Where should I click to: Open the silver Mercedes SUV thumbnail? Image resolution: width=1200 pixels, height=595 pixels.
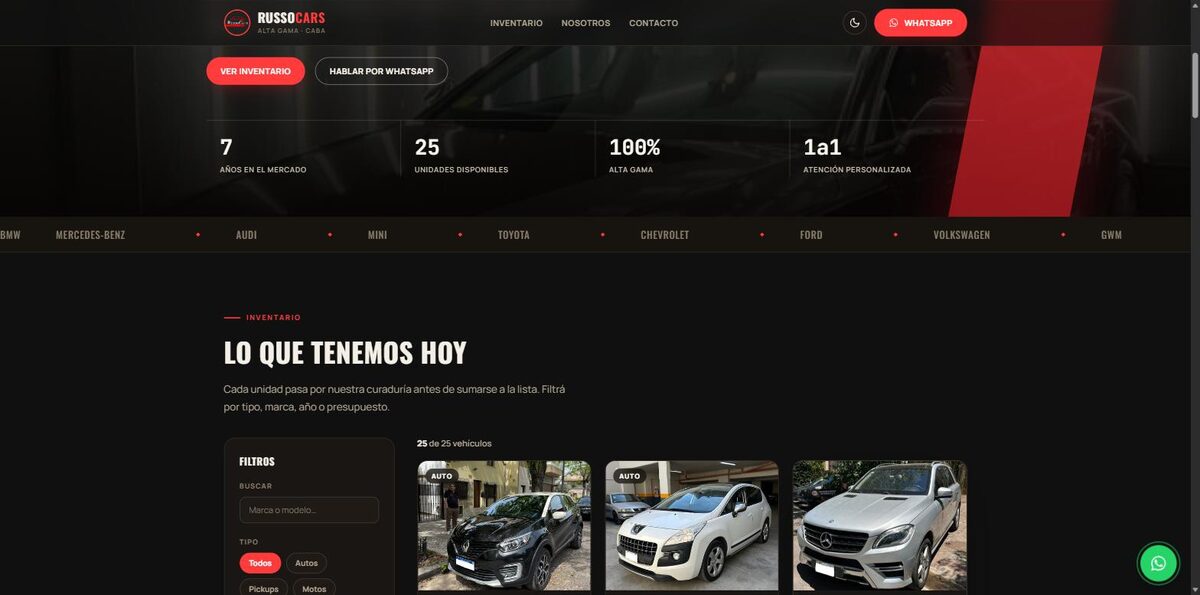(x=880, y=526)
